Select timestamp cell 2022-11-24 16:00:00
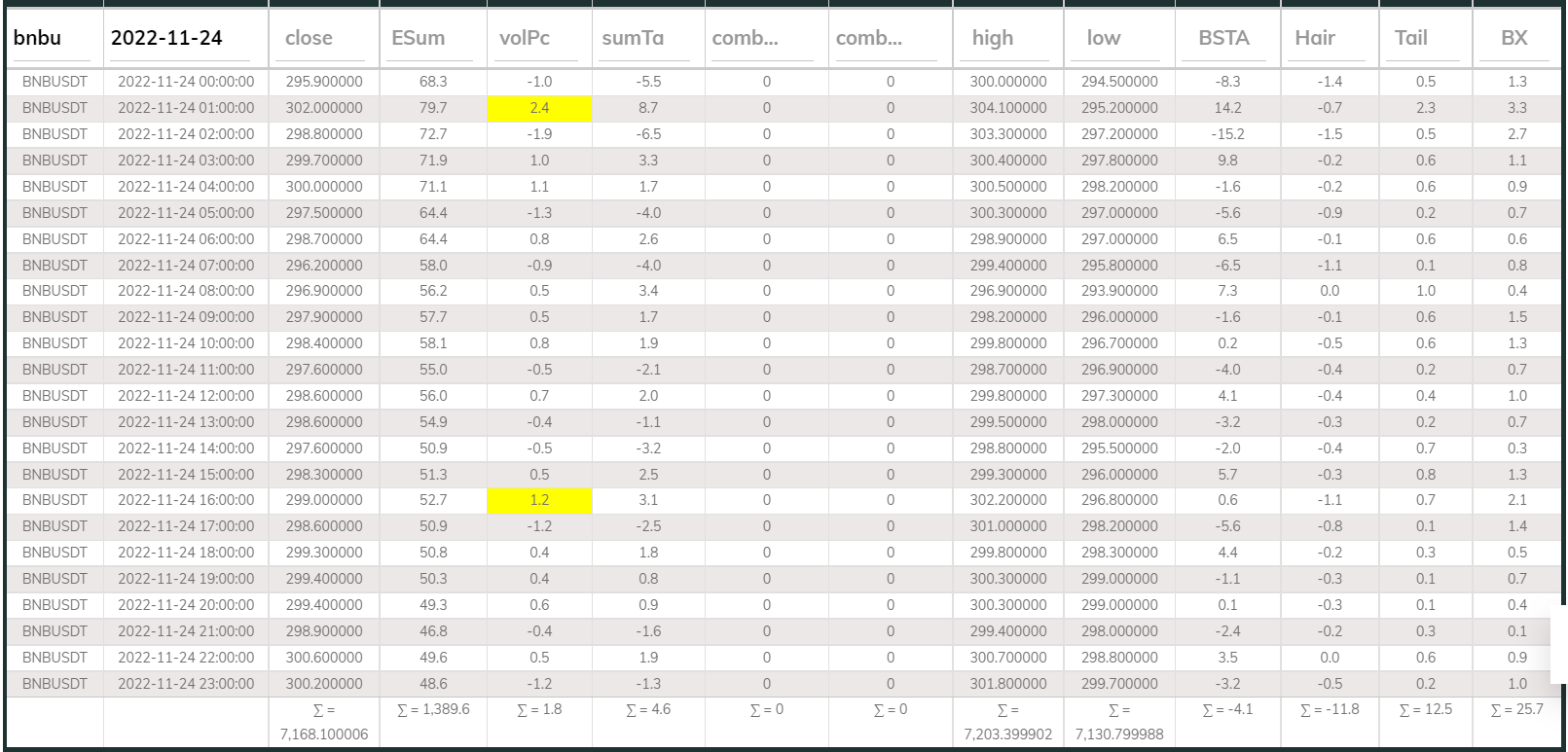 [186, 500]
